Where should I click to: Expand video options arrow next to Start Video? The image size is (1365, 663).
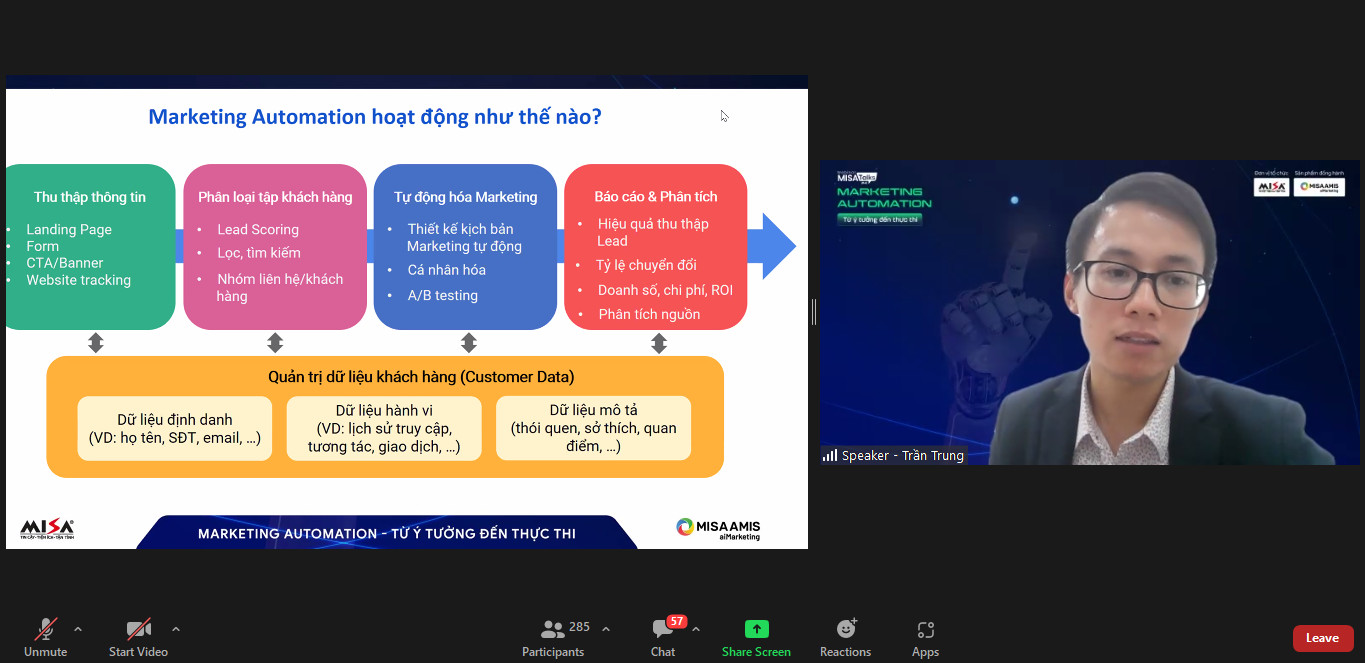coord(176,629)
